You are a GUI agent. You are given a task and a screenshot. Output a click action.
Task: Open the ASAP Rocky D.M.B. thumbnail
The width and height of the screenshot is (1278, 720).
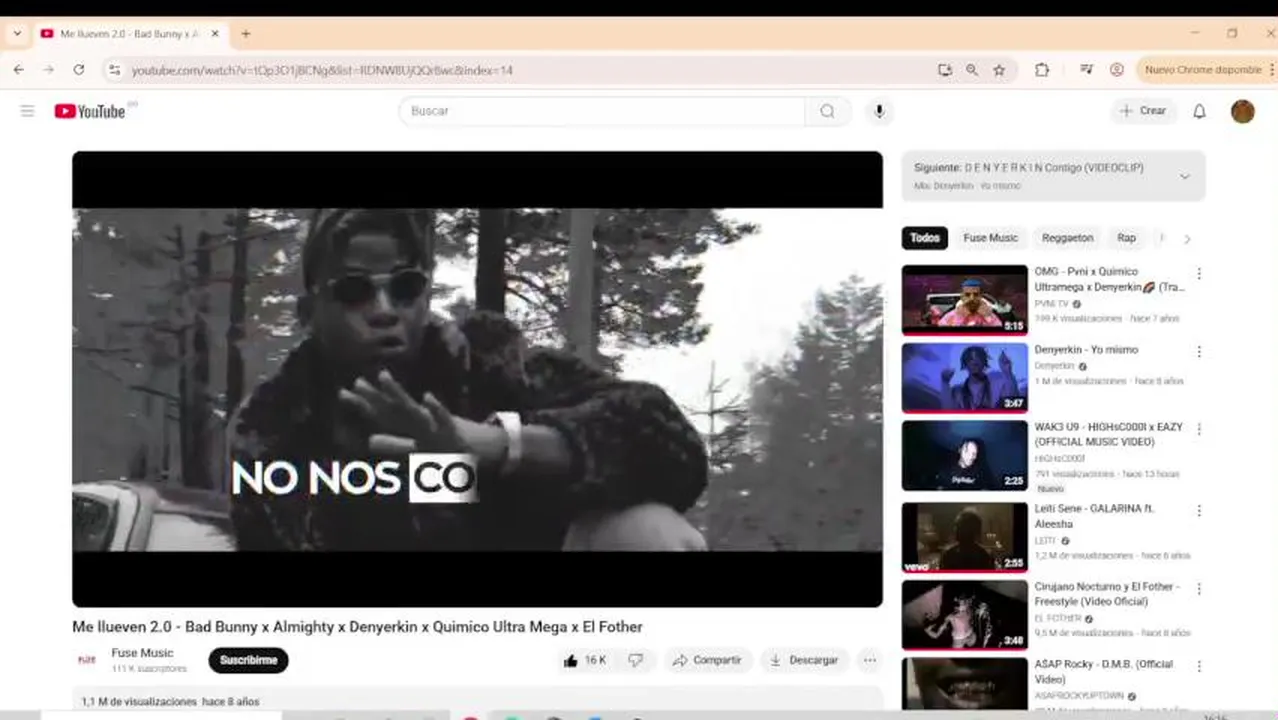[965, 683]
